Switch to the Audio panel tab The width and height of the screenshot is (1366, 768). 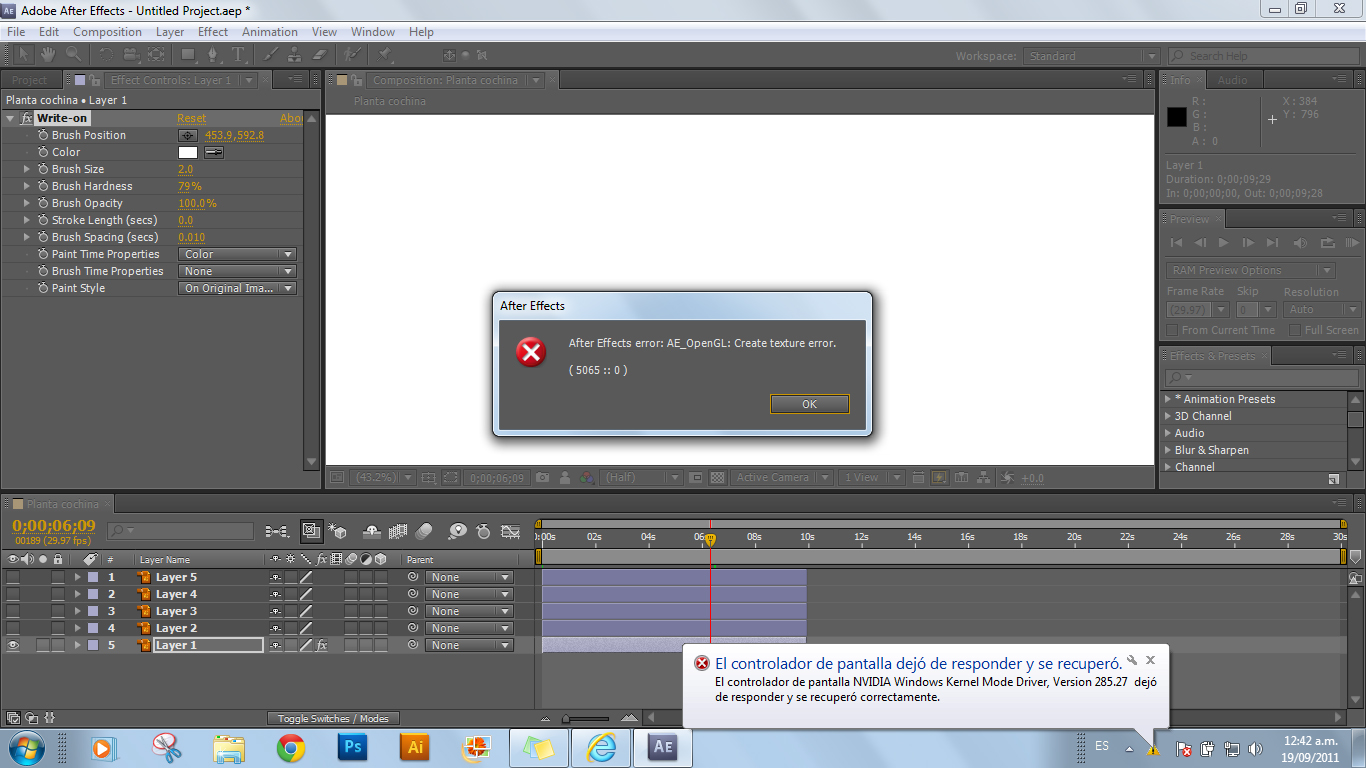tap(1232, 80)
